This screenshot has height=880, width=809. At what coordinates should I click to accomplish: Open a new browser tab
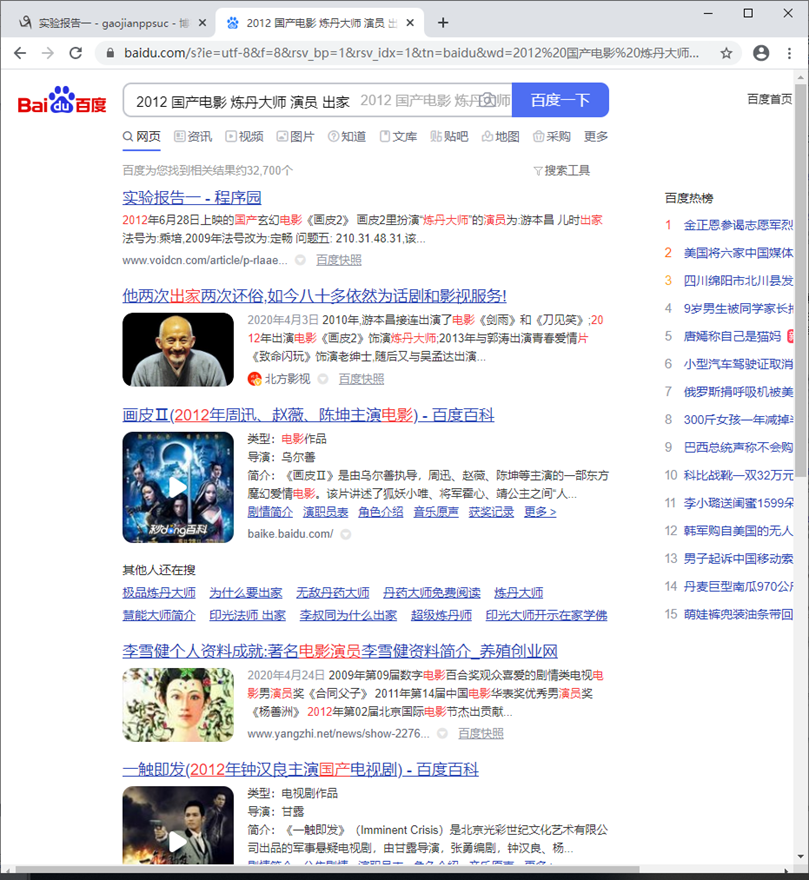pyautogui.click(x=443, y=22)
